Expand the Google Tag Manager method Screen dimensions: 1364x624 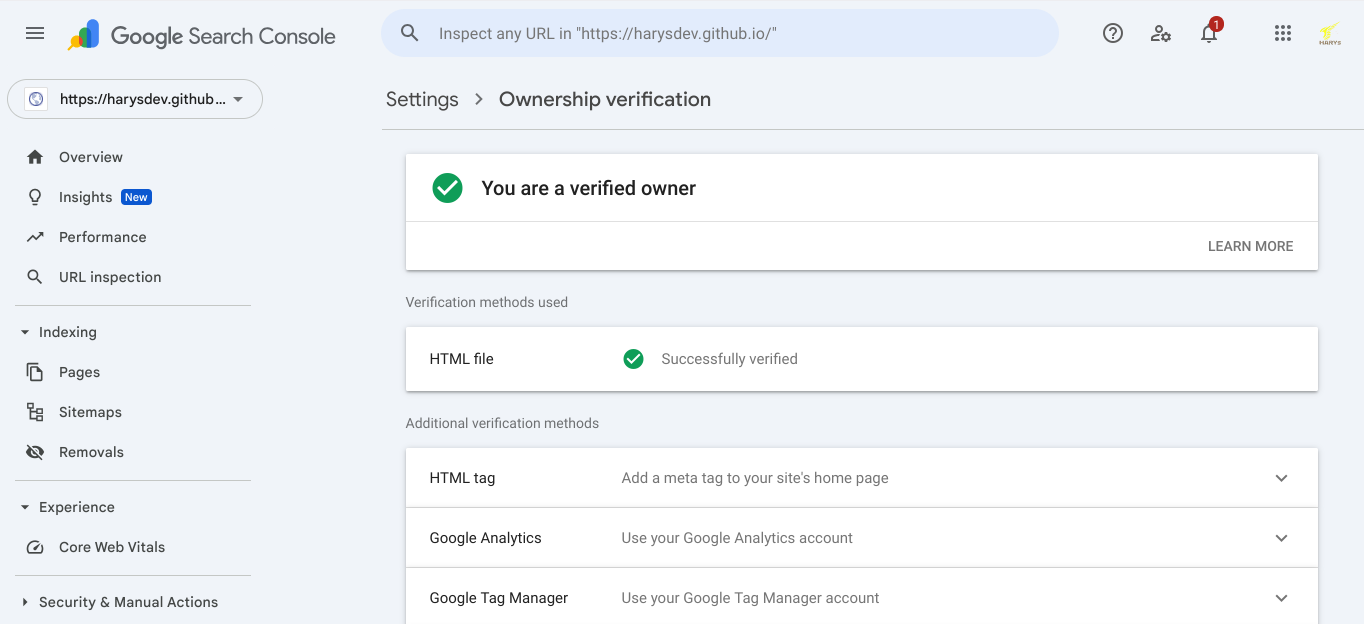pyautogui.click(x=862, y=598)
